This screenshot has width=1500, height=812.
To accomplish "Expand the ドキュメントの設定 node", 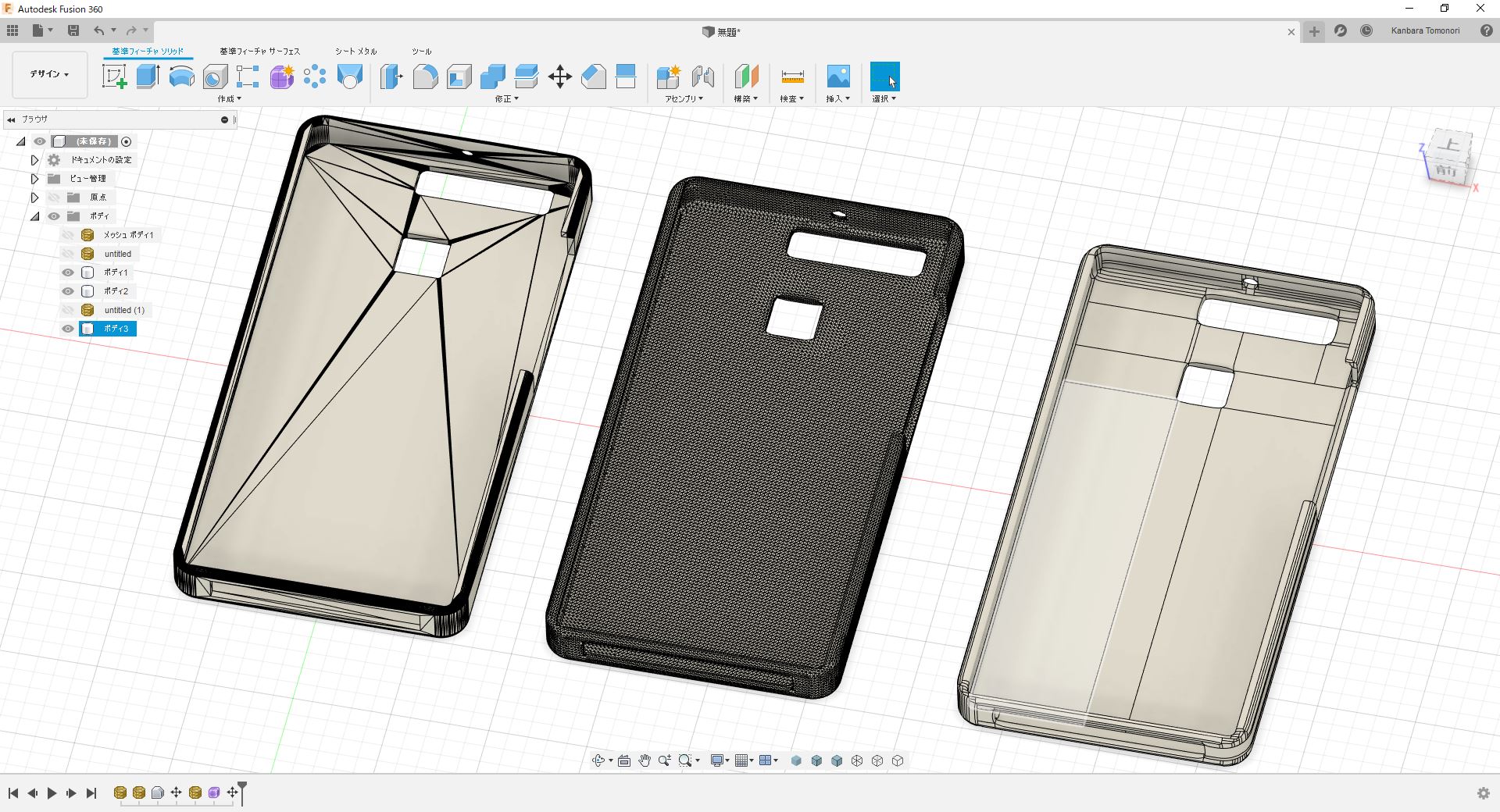I will pos(34,160).
